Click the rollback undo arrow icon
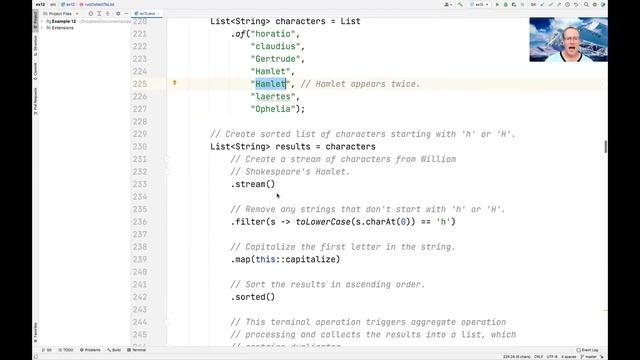 coord(576,4)
